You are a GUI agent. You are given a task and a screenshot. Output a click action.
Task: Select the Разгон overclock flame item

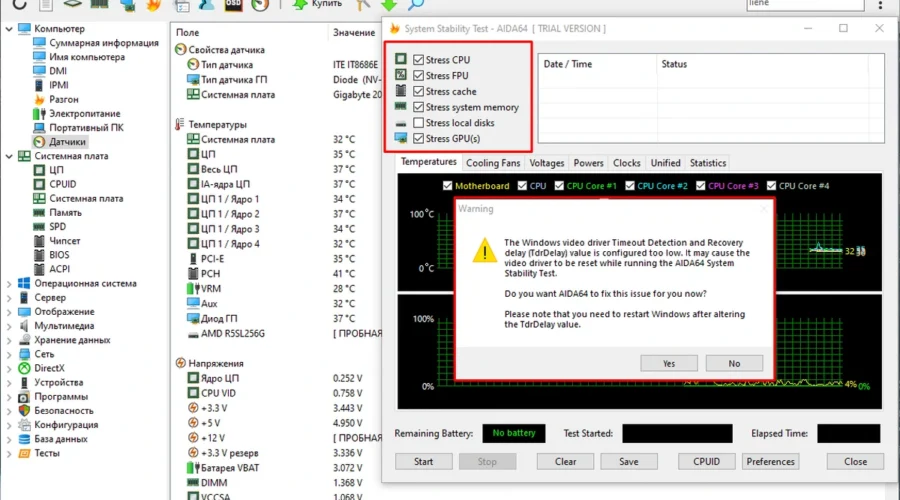click(64, 100)
